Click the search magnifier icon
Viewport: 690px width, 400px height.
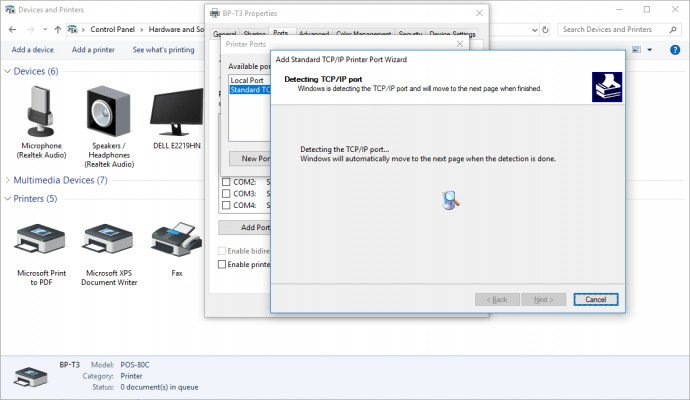click(x=673, y=29)
